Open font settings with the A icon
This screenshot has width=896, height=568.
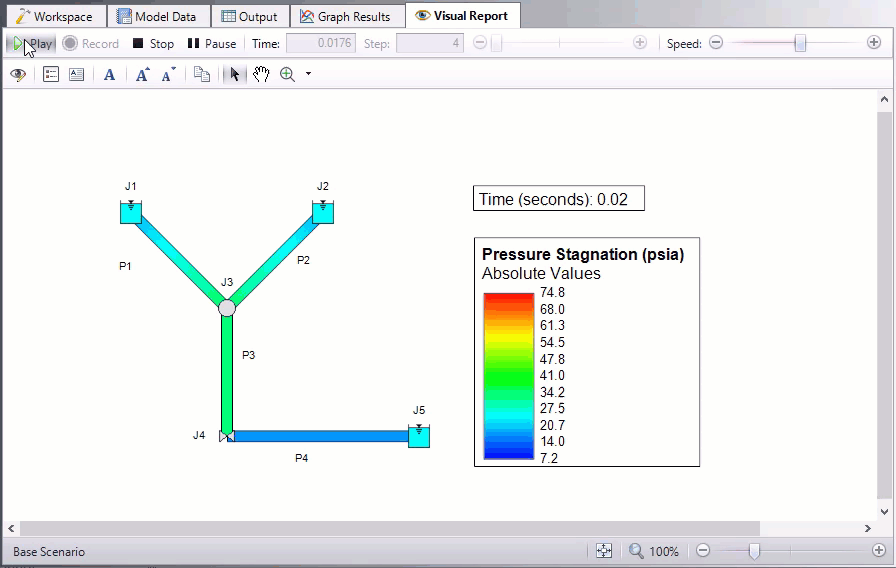tap(109, 75)
